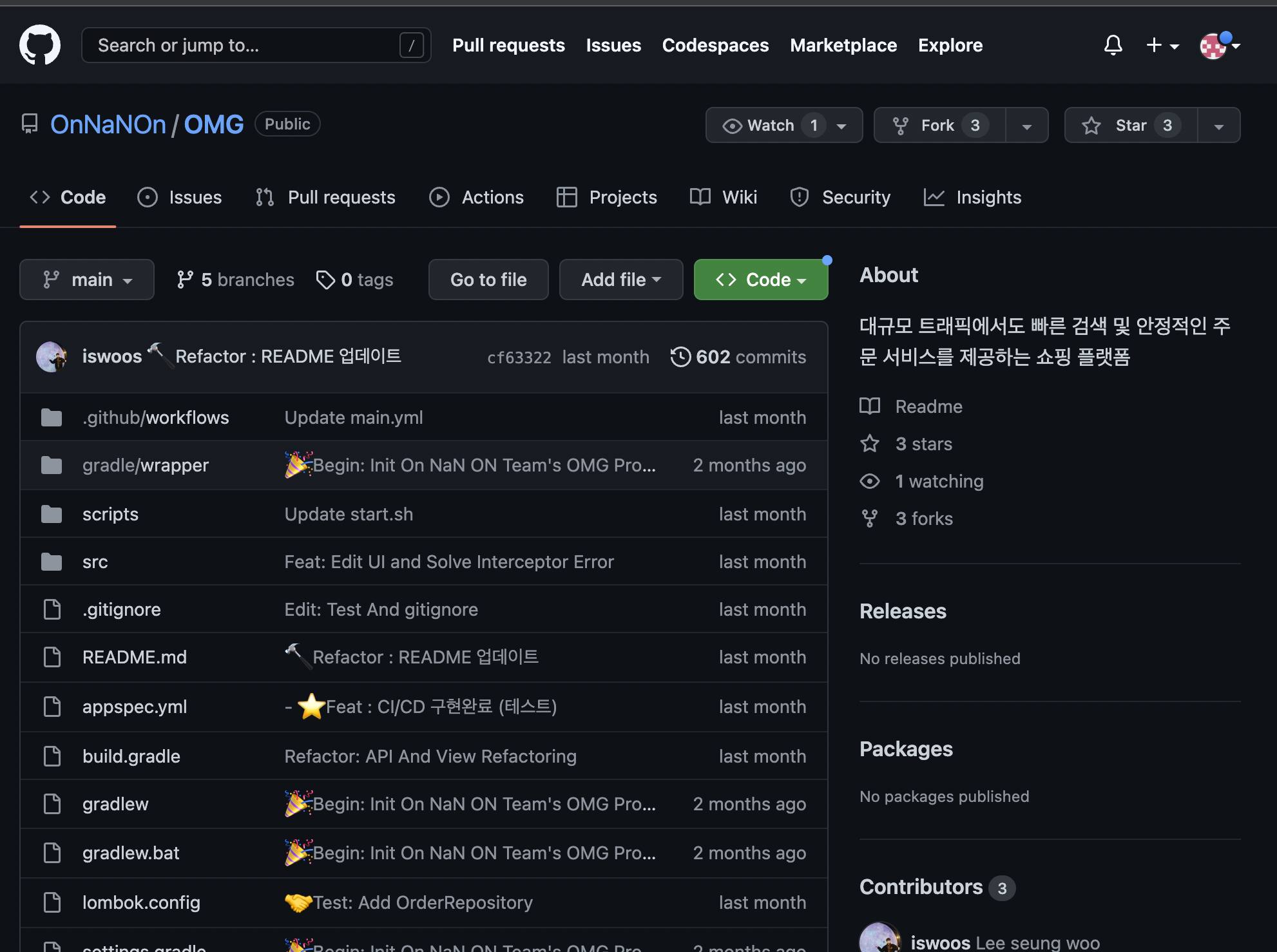
Task: Open the README.md file
Action: tap(134, 657)
